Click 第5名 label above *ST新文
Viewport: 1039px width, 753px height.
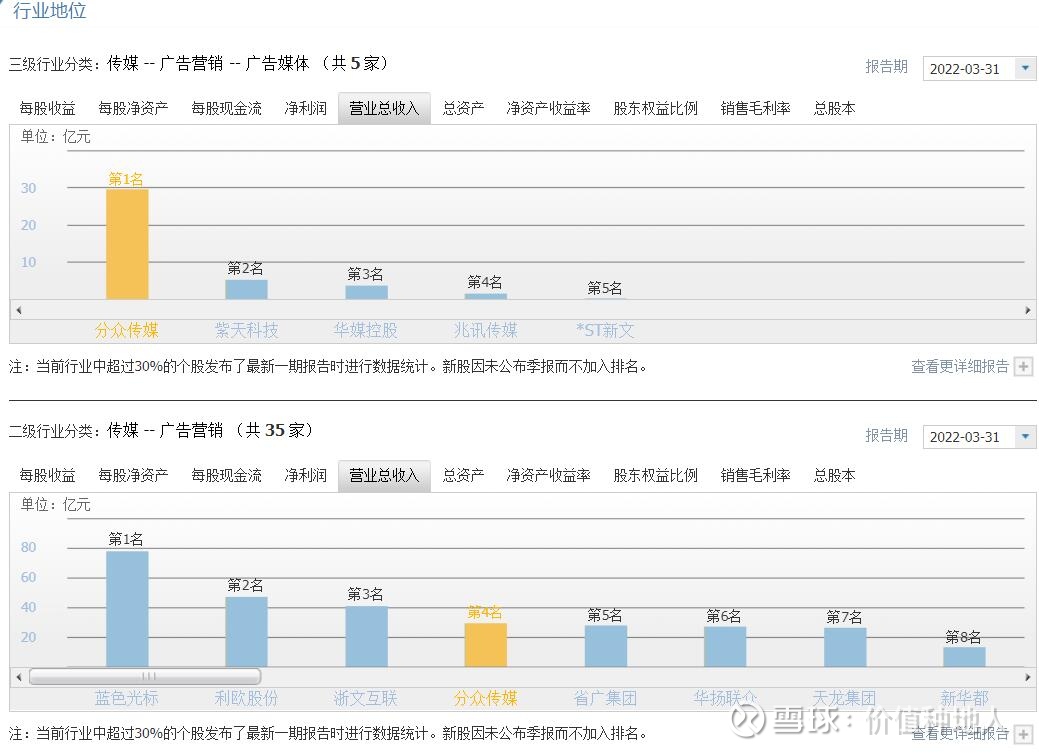(605, 288)
